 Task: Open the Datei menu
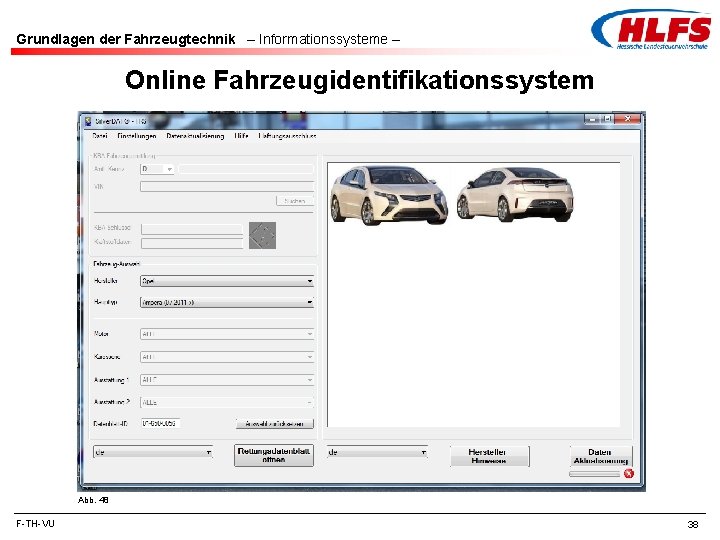100,136
